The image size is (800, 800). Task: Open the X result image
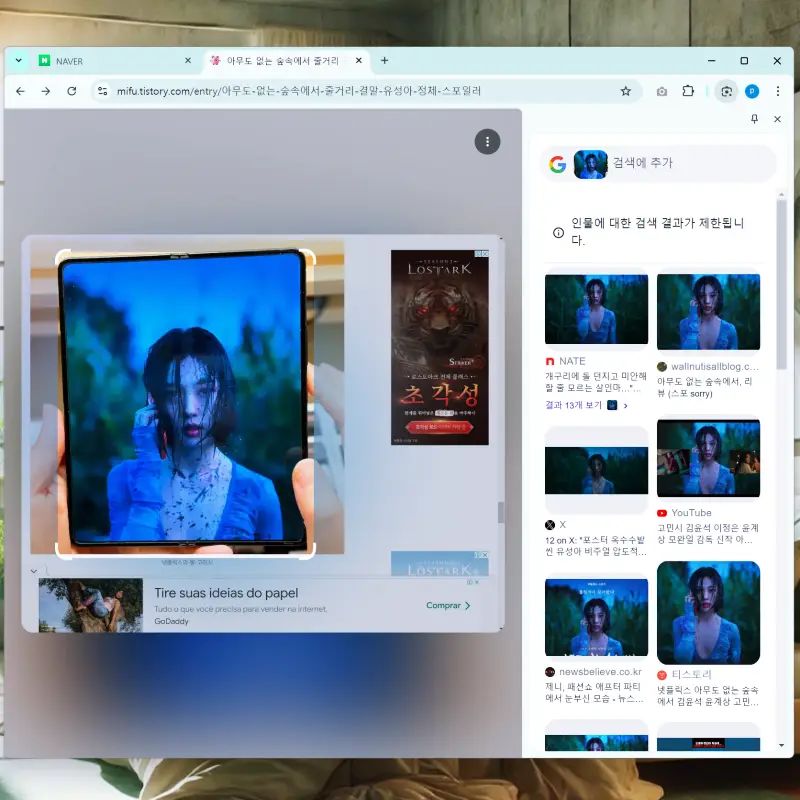pyautogui.click(x=596, y=470)
